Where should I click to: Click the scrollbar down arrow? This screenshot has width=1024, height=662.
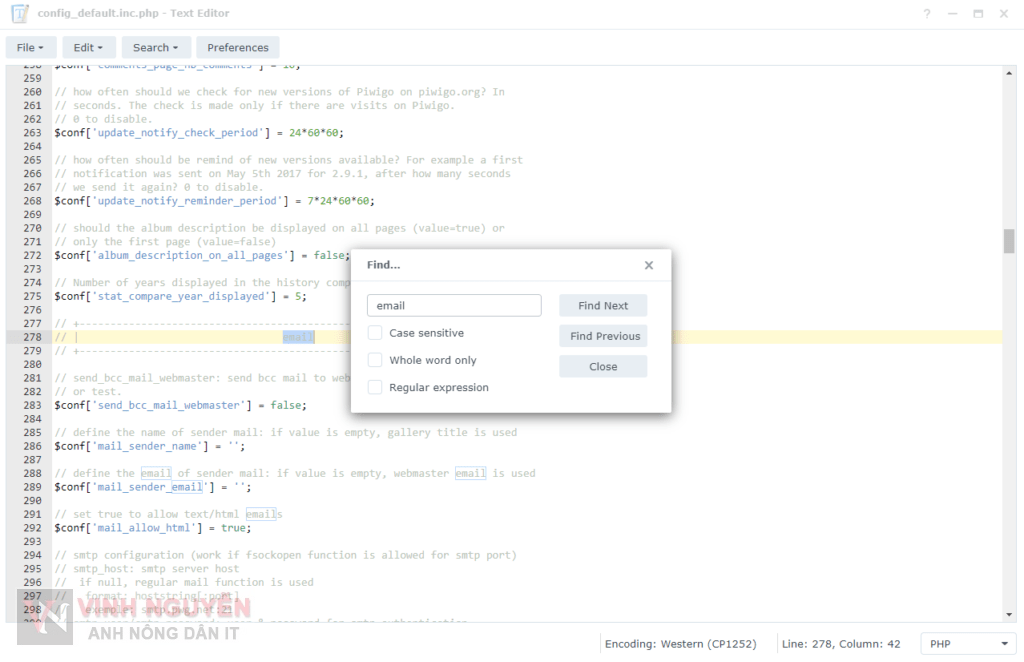1010,614
